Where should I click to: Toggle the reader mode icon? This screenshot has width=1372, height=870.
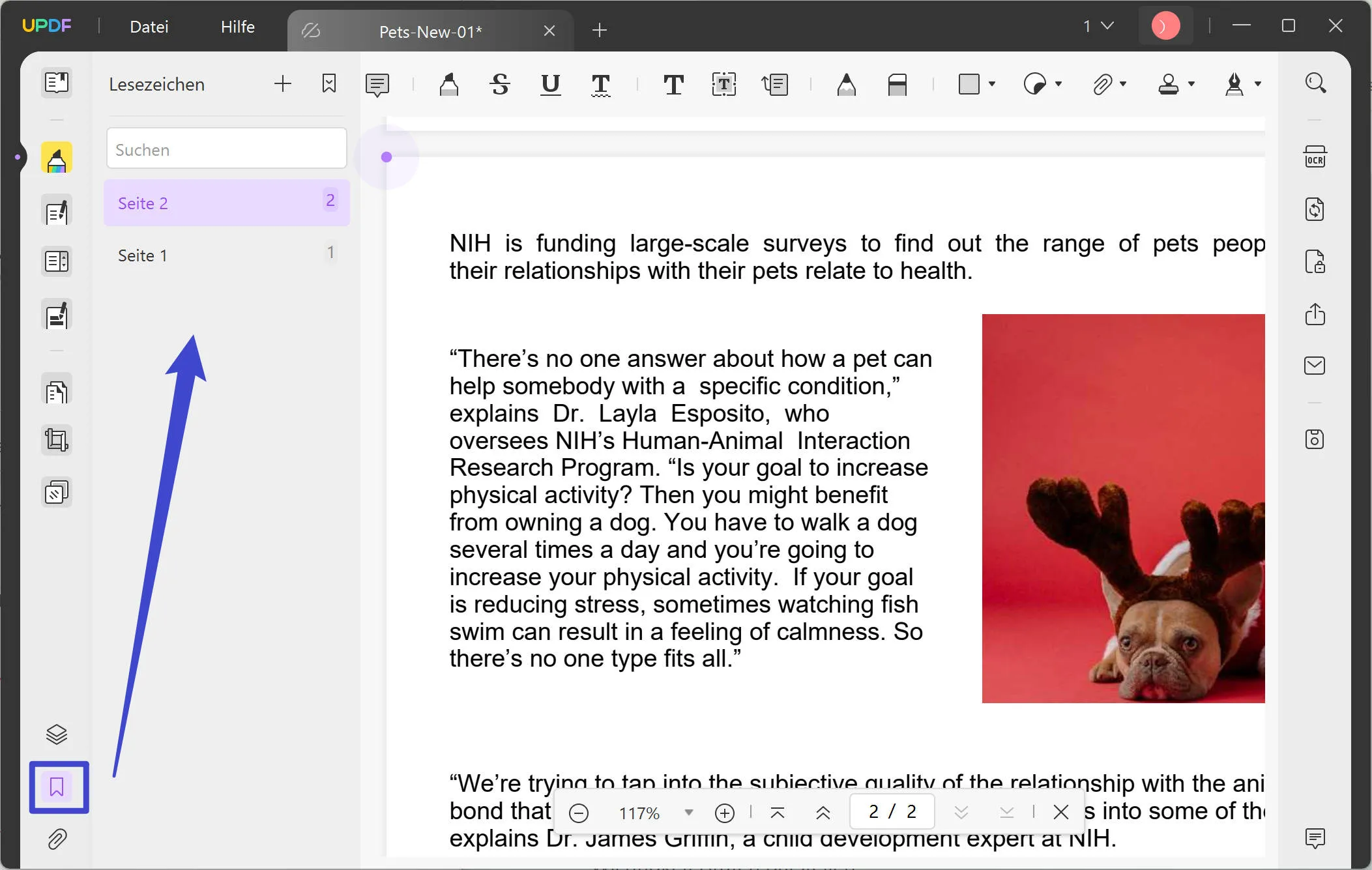(57, 83)
